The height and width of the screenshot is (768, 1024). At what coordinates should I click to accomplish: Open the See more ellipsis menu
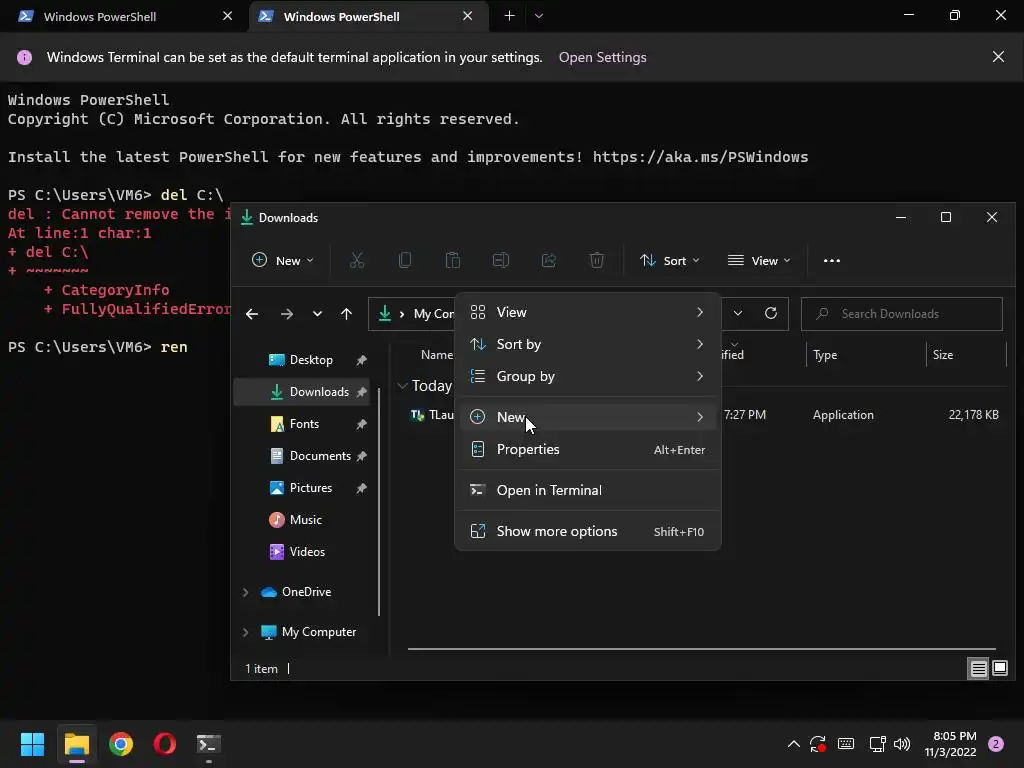[831, 261]
